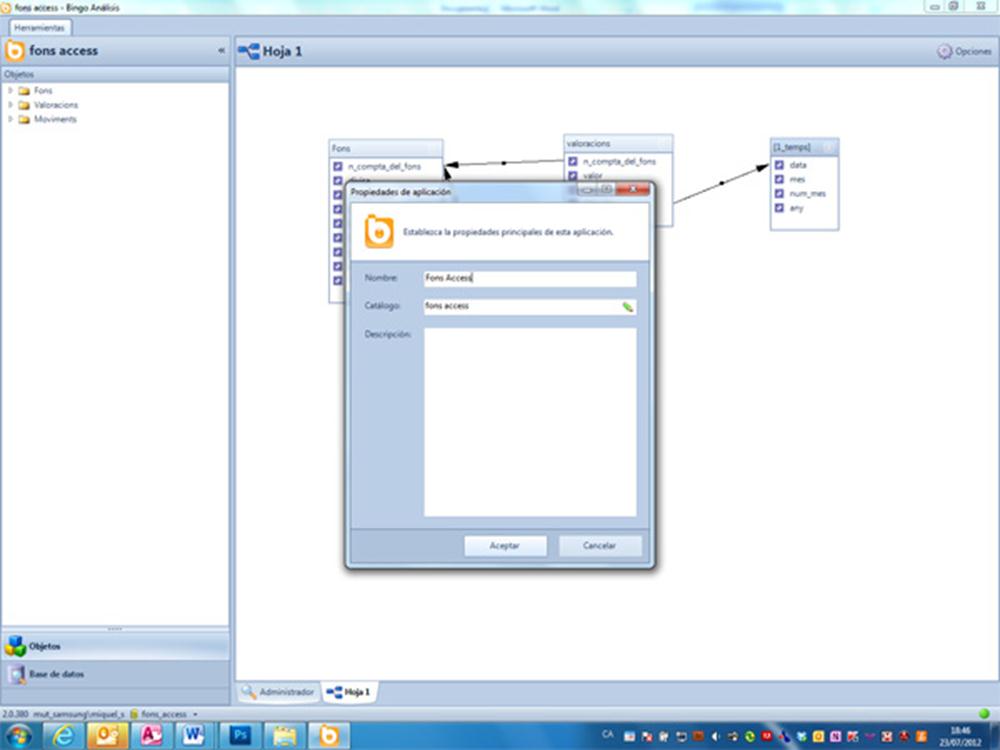
Task: Click the Nombre input field
Action: [529, 279]
